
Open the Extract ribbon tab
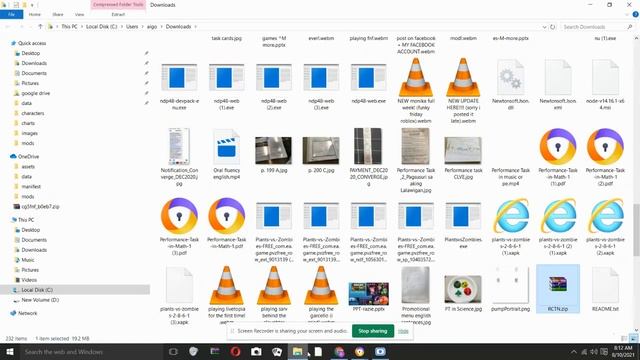(118, 14)
